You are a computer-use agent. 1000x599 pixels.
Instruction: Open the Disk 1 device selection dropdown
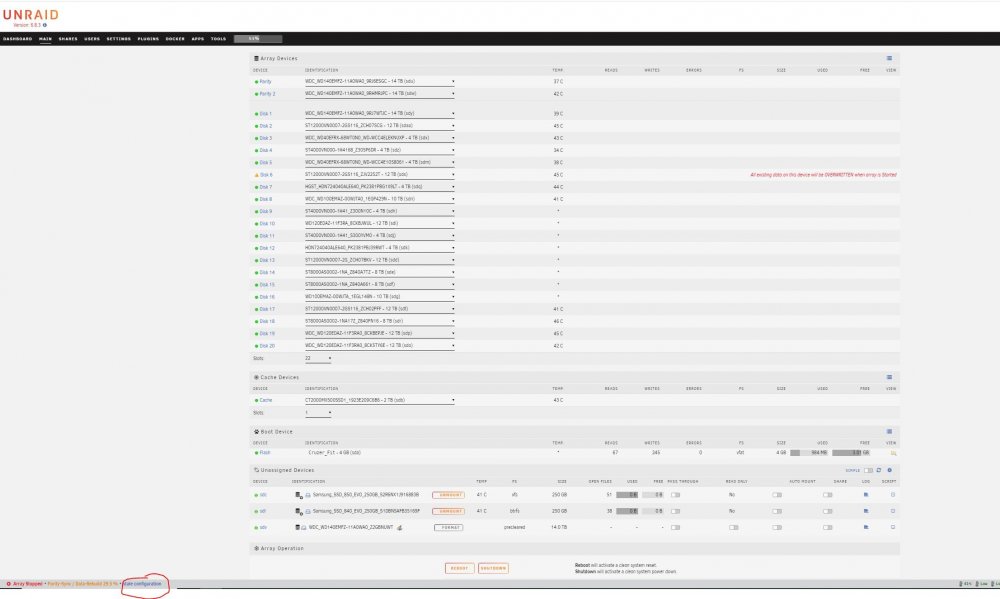click(379, 114)
